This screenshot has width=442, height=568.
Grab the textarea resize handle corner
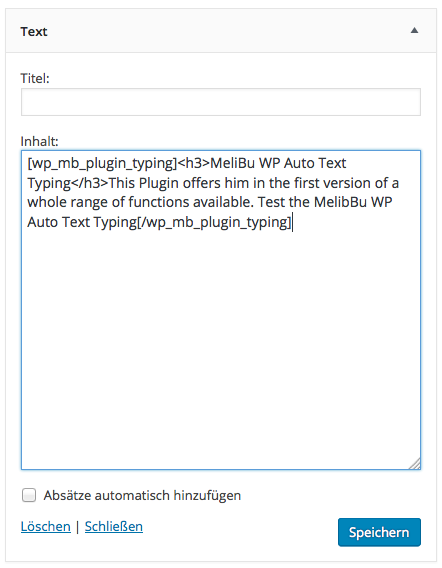[x=415, y=464]
